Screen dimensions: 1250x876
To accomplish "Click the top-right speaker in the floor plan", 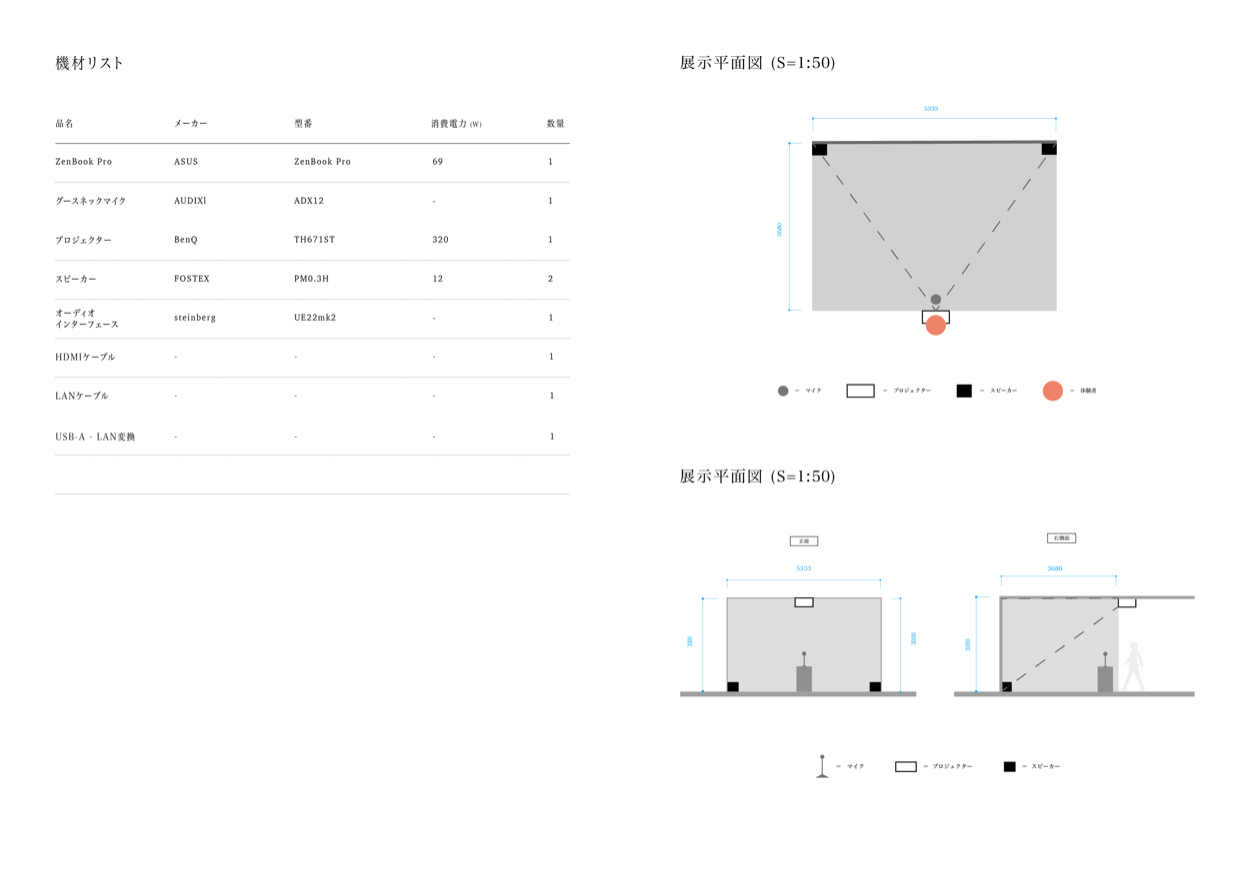I will pos(1048,149).
